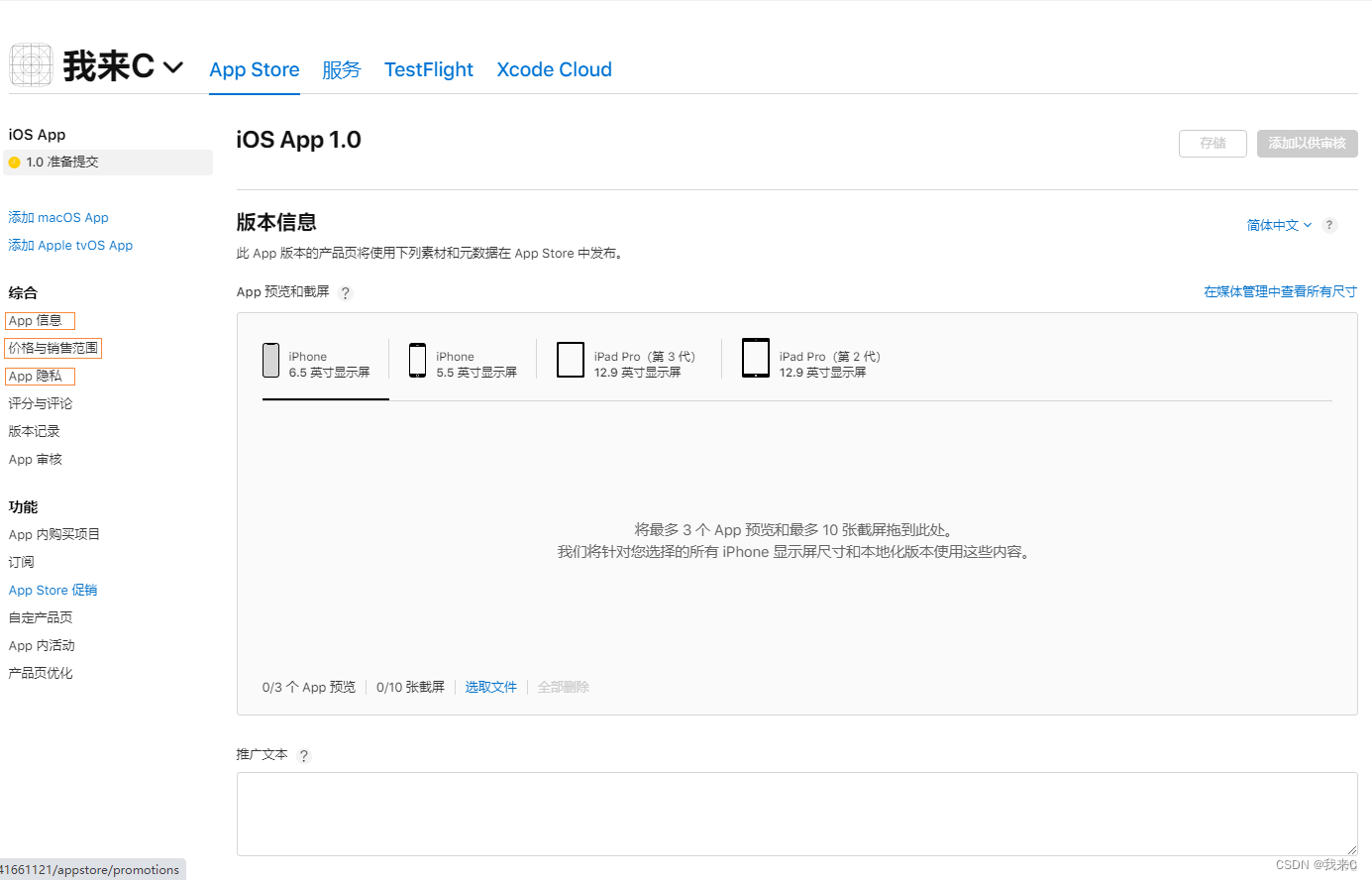
Task: Click the 选取文件 link
Action: pos(491,687)
